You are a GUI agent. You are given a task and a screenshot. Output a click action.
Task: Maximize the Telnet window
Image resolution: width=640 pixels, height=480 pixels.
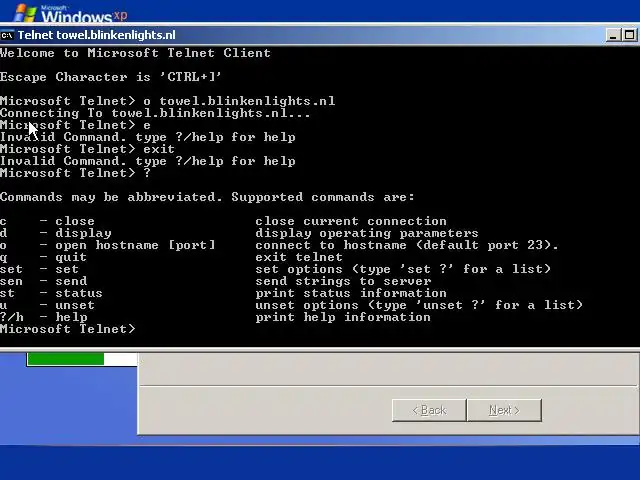pyautogui.click(x=630, y=36)
